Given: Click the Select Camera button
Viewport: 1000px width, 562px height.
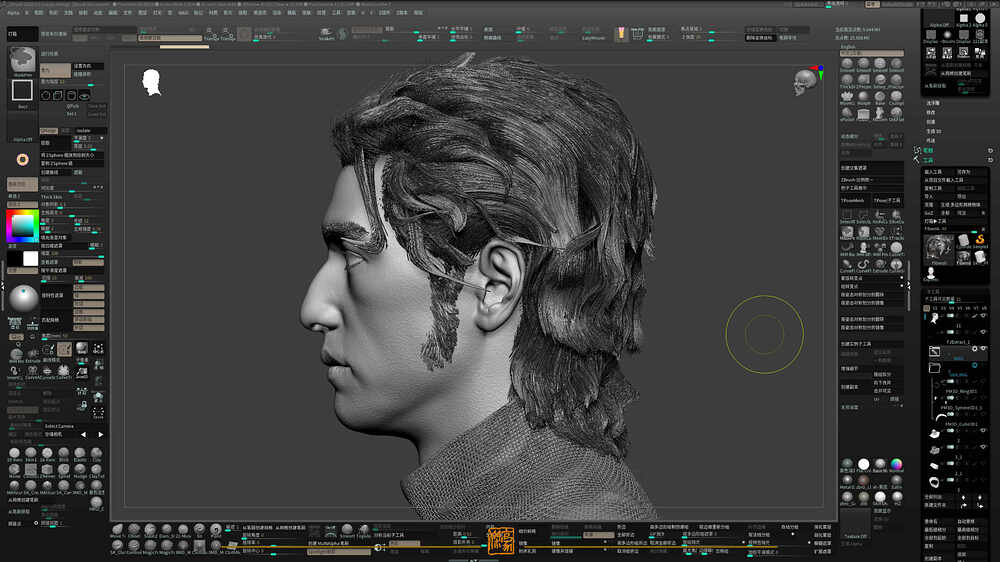Looking at the screenshot, I should (x=59, y=426).
